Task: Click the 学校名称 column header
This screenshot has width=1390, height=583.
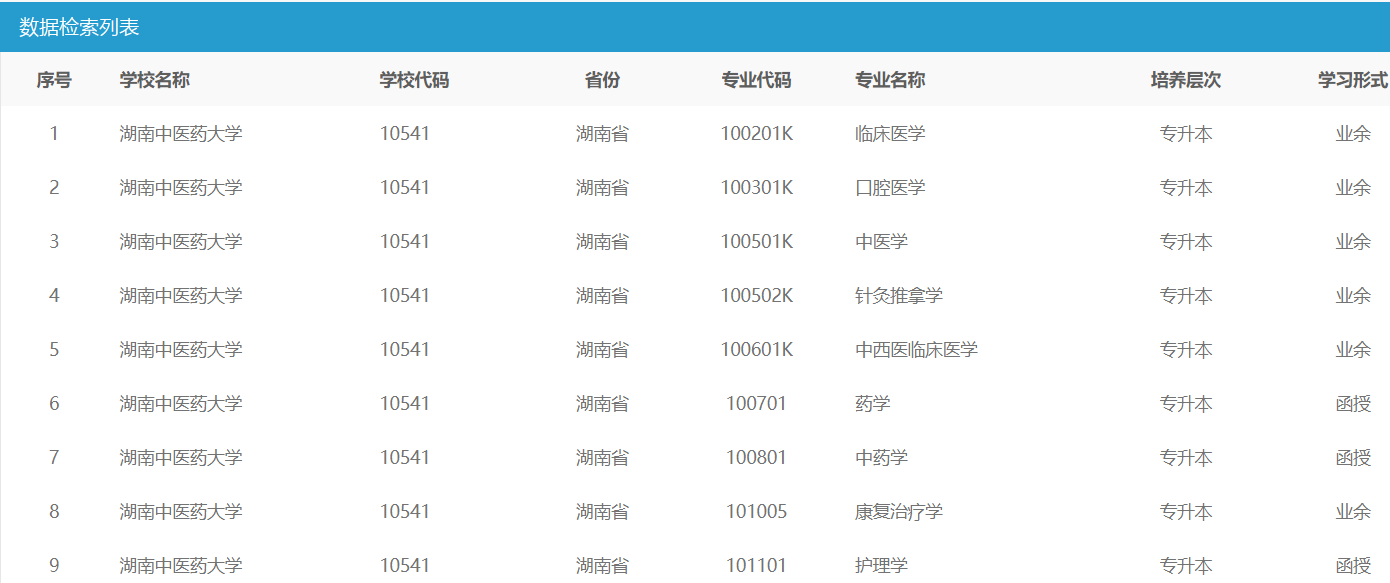Action: pos(154,80)
